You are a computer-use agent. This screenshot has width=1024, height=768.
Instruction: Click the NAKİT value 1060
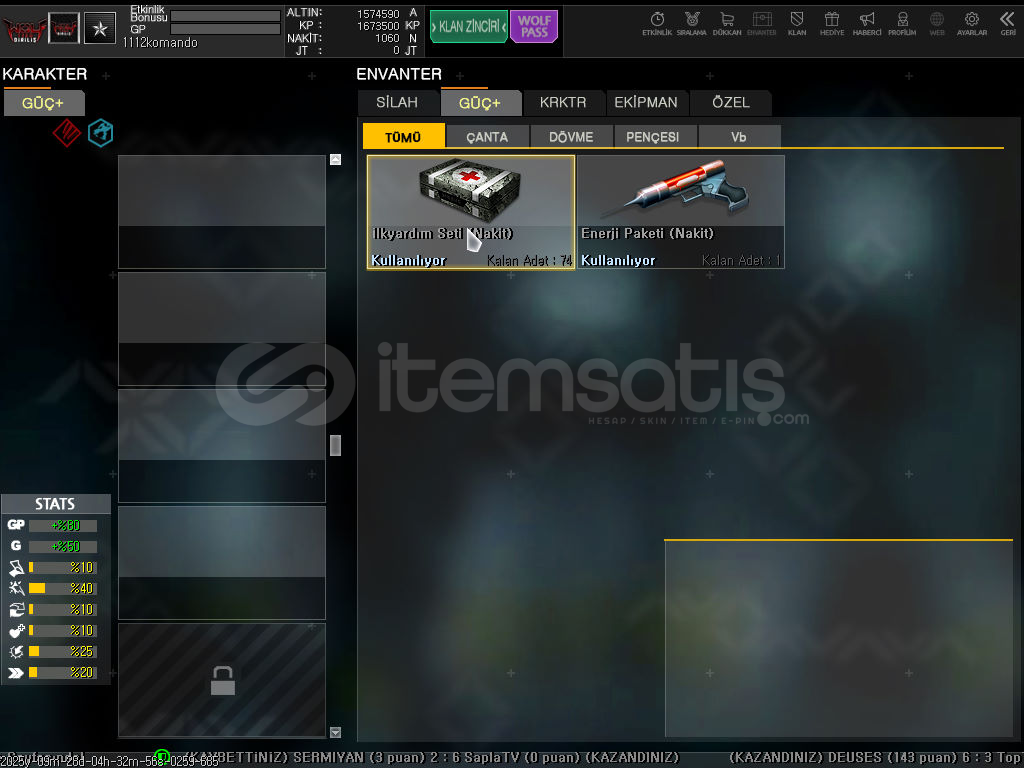pos(387,39)
